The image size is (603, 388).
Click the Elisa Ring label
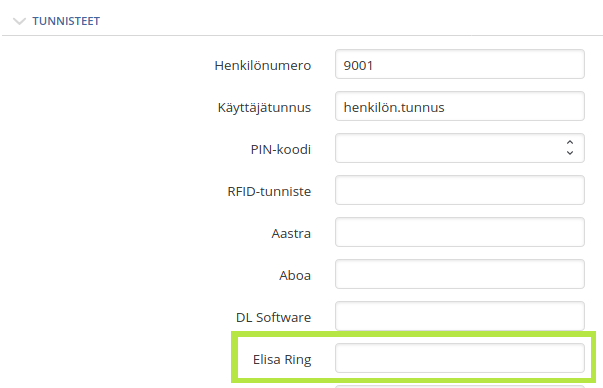(282, 360)
